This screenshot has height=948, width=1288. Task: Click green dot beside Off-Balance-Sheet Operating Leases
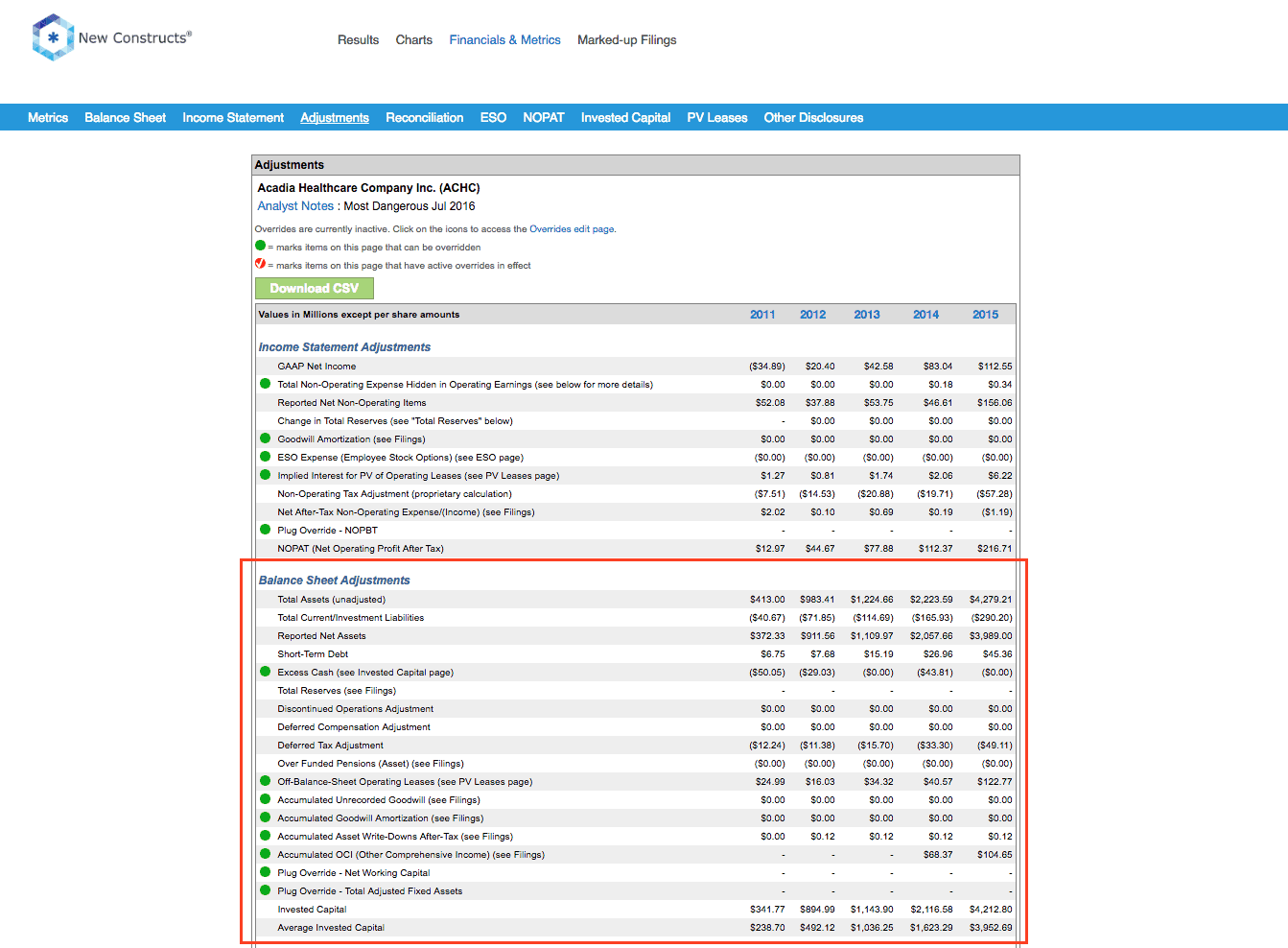pos(266,781)
